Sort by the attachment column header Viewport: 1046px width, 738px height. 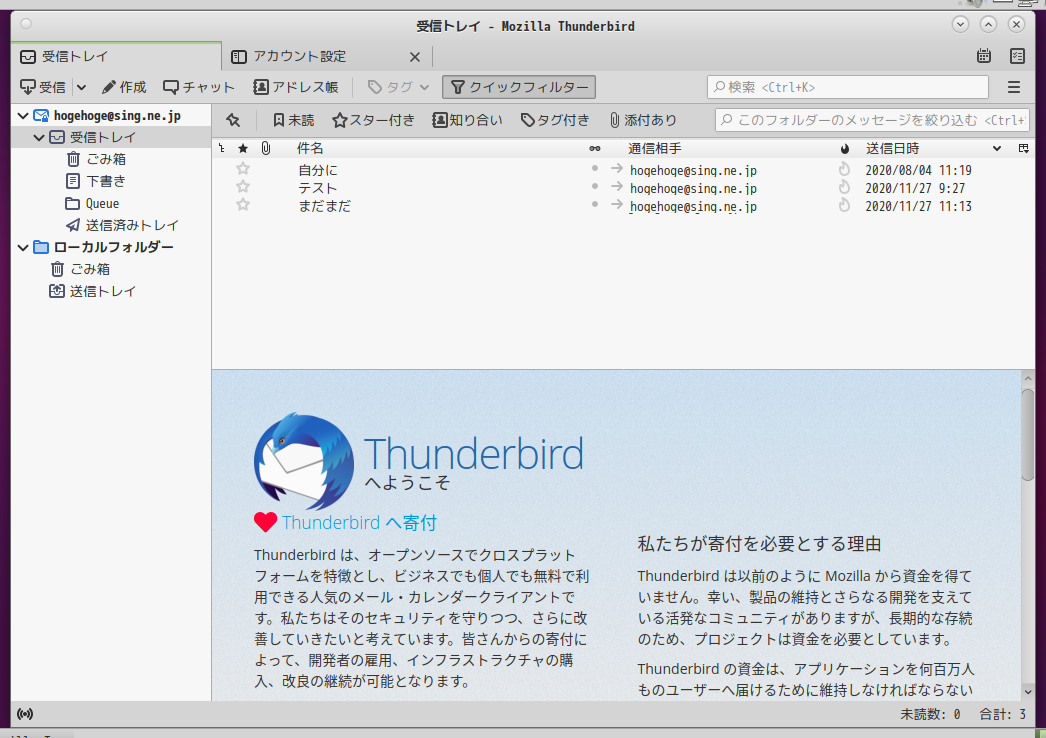point(266,148)
